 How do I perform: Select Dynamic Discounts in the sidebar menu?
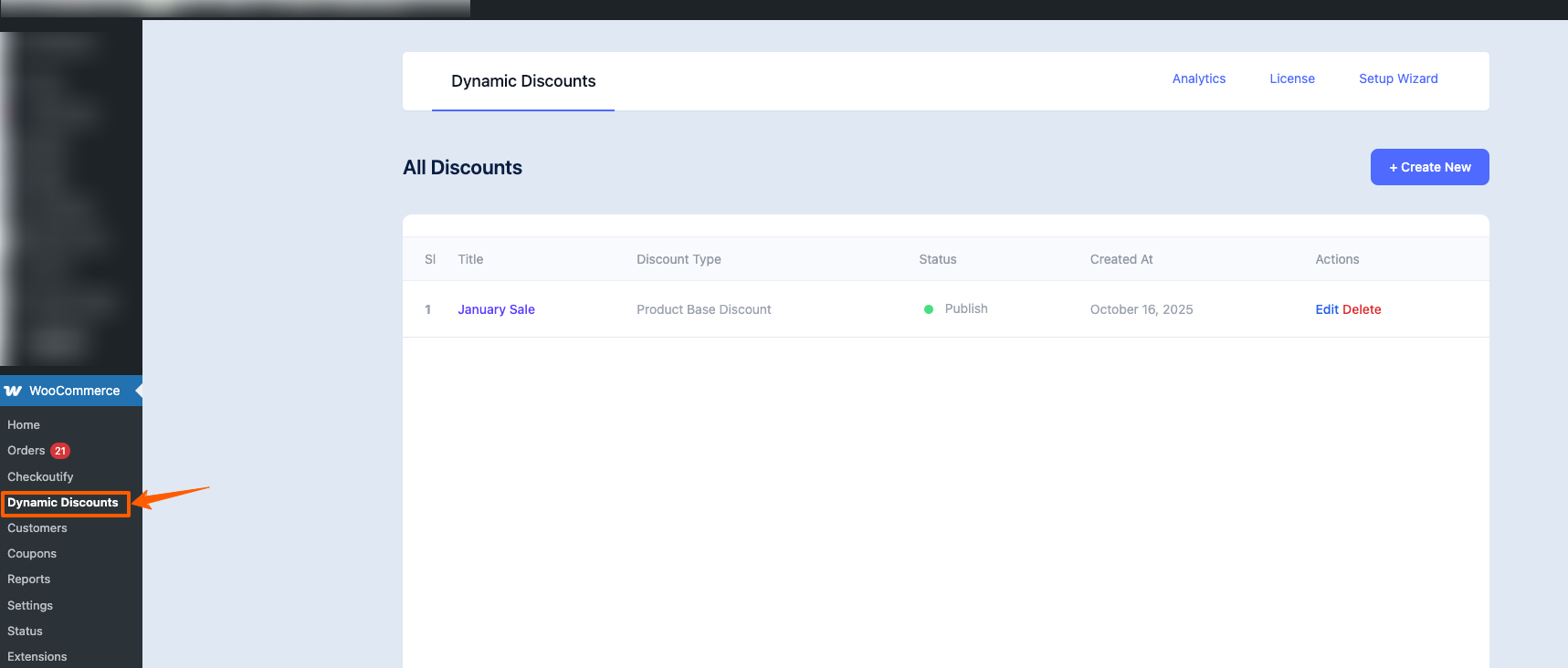coord(63,503)
